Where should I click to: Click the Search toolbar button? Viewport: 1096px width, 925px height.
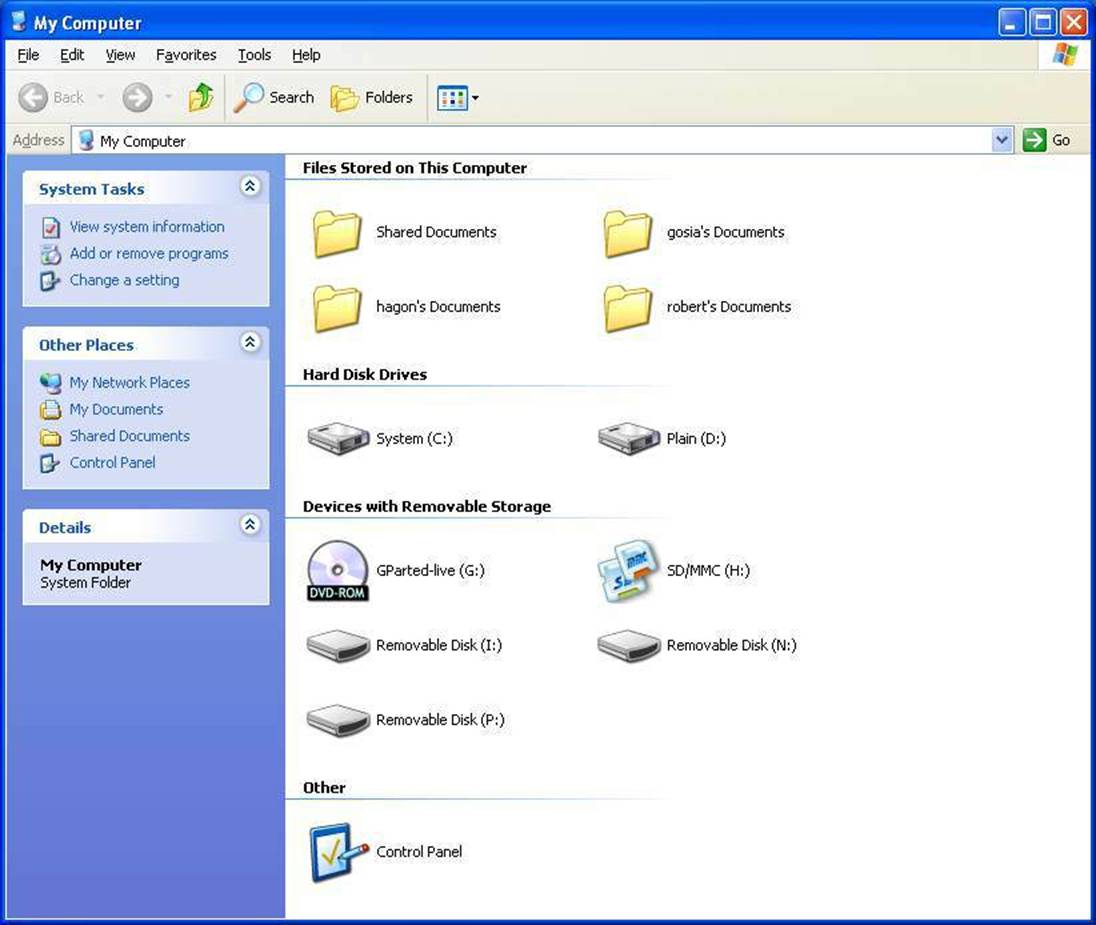tap(275, 97)
